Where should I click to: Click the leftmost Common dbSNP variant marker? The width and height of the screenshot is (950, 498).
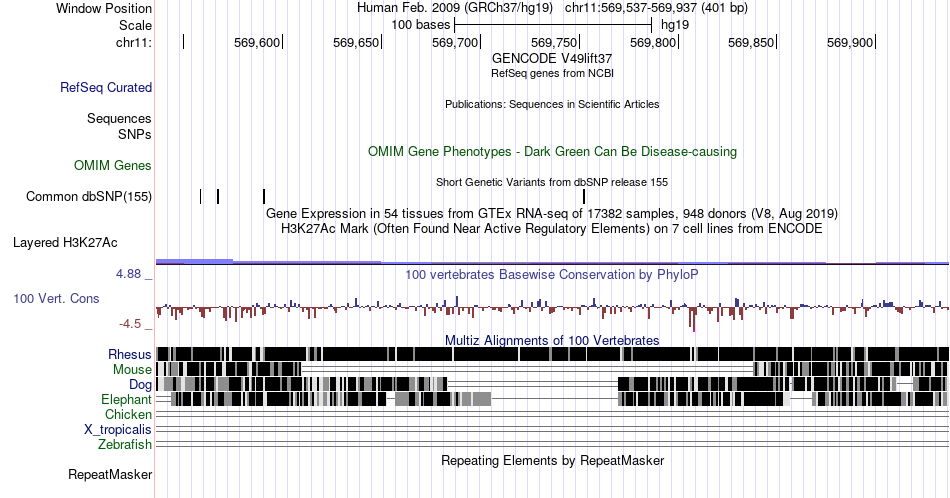tap(201, 196)
